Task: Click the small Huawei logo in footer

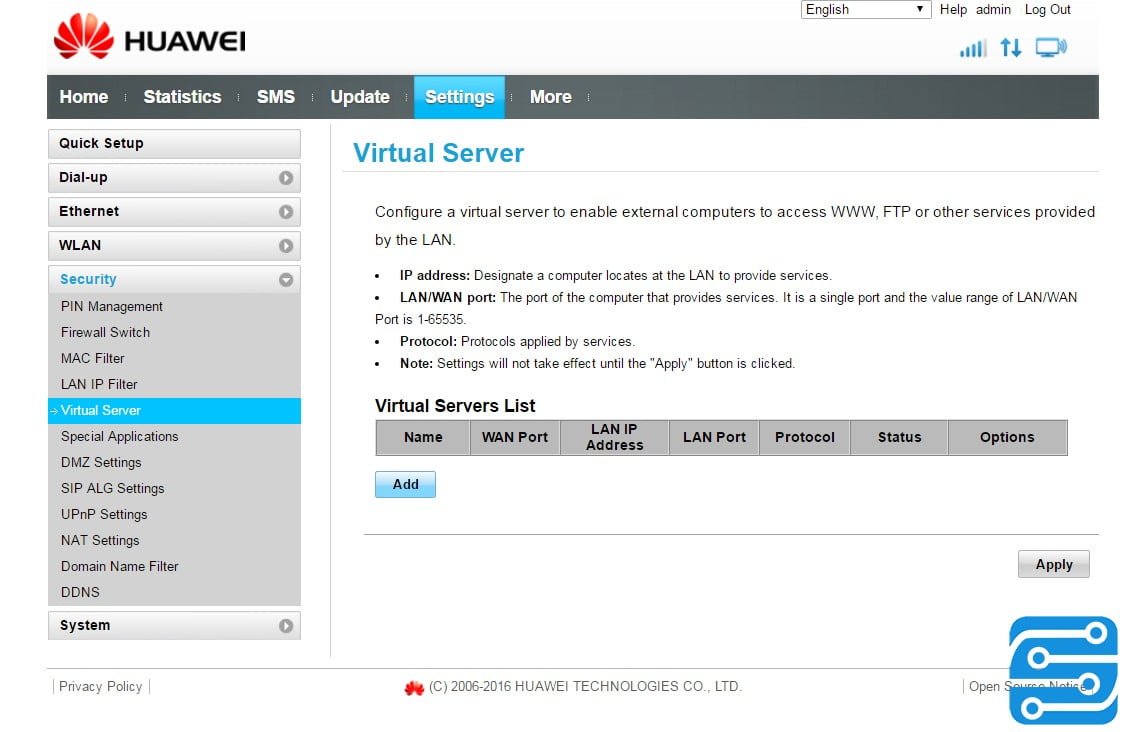Action: 414,687
